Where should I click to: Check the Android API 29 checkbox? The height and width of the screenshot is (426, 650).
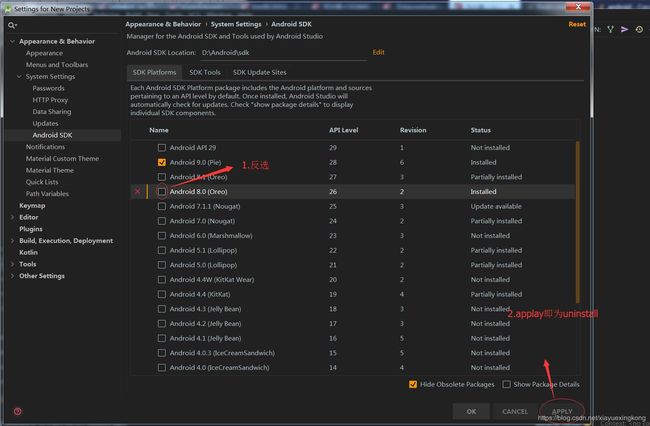[x=162, y=148]
